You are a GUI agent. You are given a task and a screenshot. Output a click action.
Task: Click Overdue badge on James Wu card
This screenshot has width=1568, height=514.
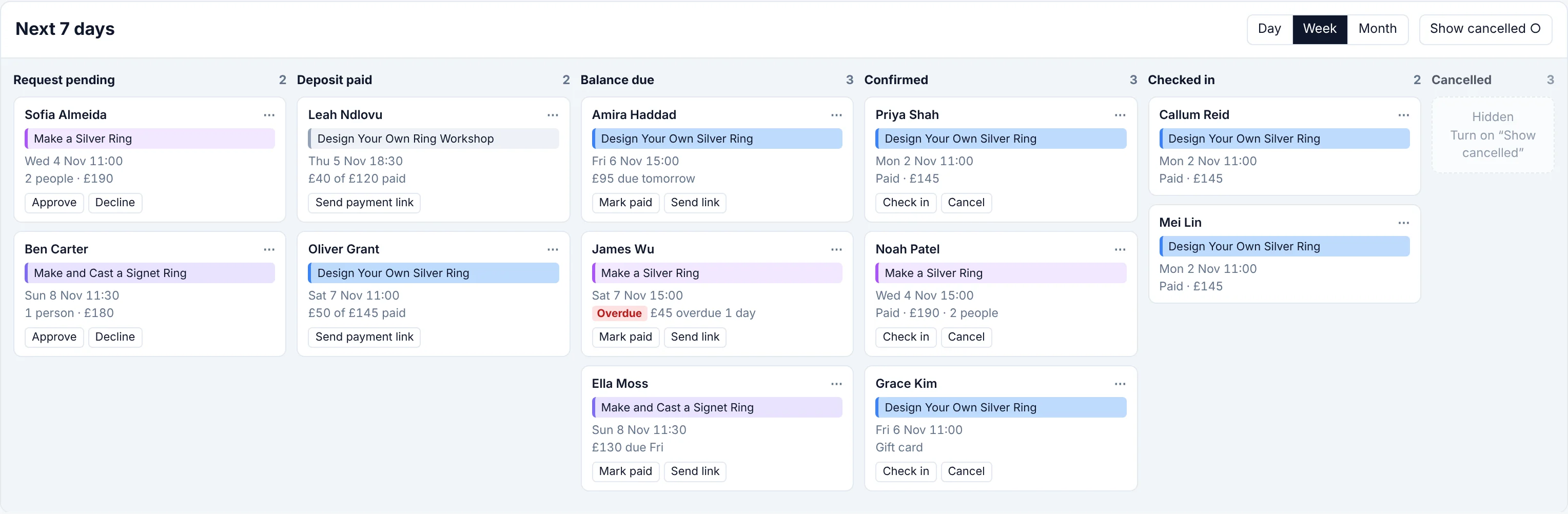(619, 313)
